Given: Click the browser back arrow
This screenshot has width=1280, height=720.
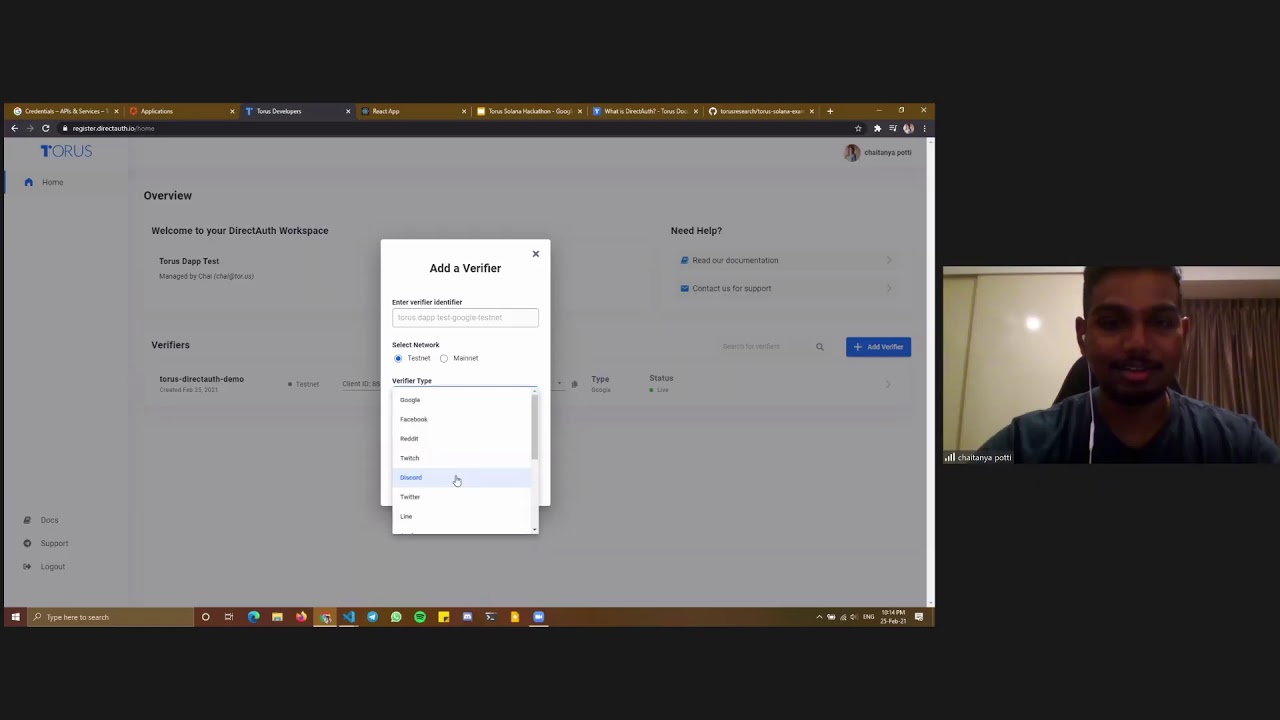Looking at the screenshot, I should click(x=14, y=128).
